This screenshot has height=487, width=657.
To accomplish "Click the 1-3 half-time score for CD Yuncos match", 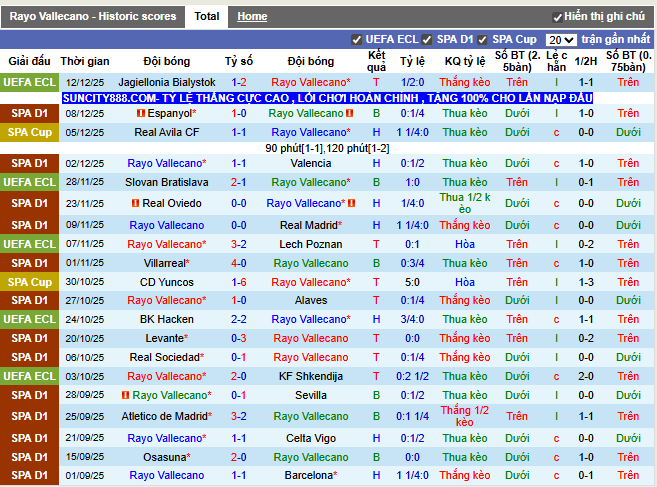I will coord(585,282).
